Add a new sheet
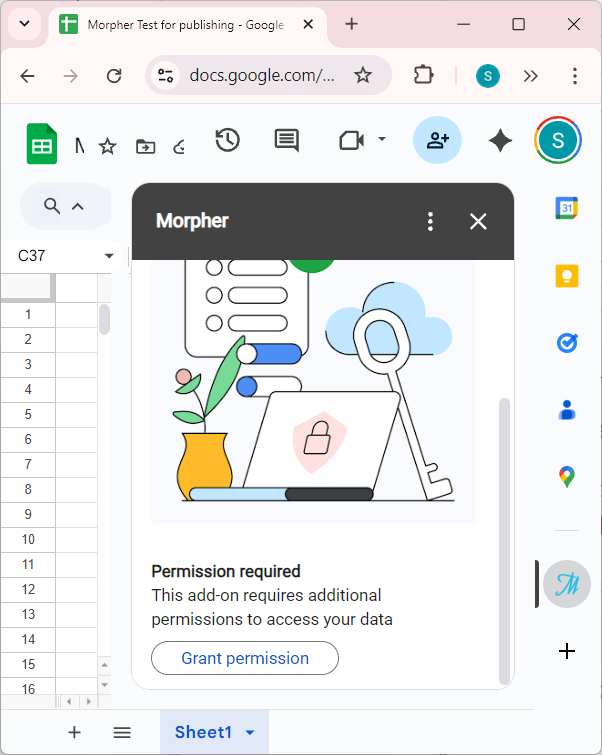The width and height of the screenshot is (602, 755). pyautogui.click(x=74, y=732)
